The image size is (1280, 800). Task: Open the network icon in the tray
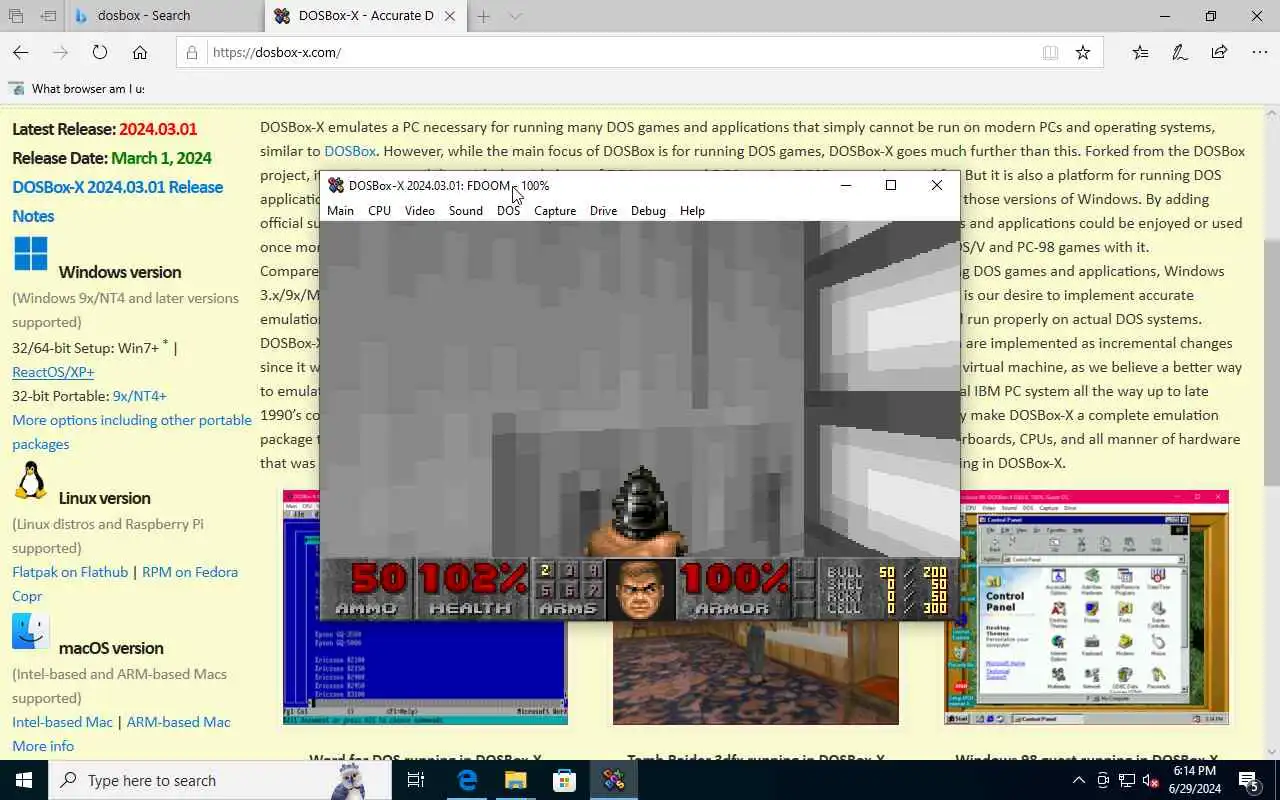tap(1126, 780)
